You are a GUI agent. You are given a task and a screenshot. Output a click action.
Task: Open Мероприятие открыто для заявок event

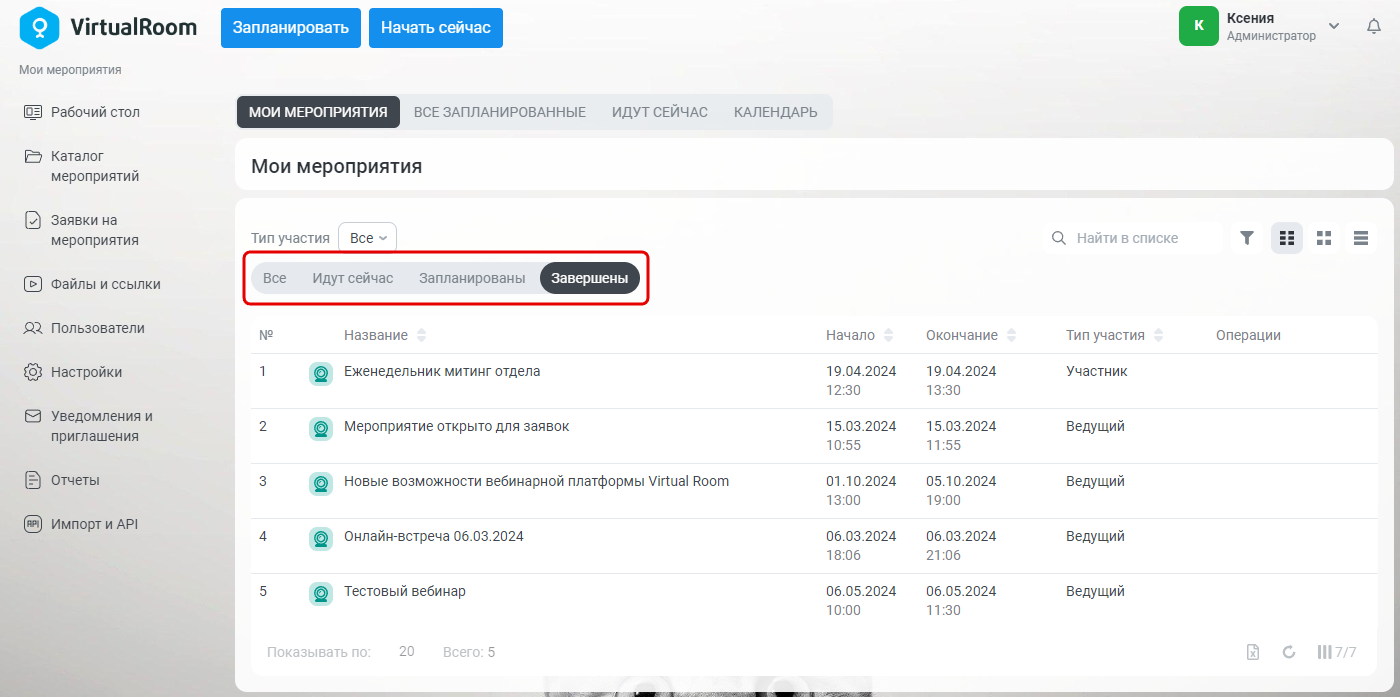click(x=457, y=426)
